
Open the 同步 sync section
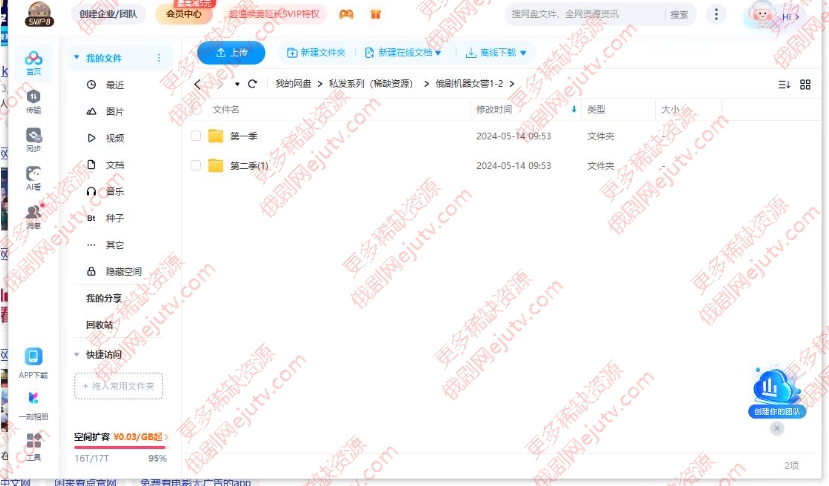(x=33, y=140)
